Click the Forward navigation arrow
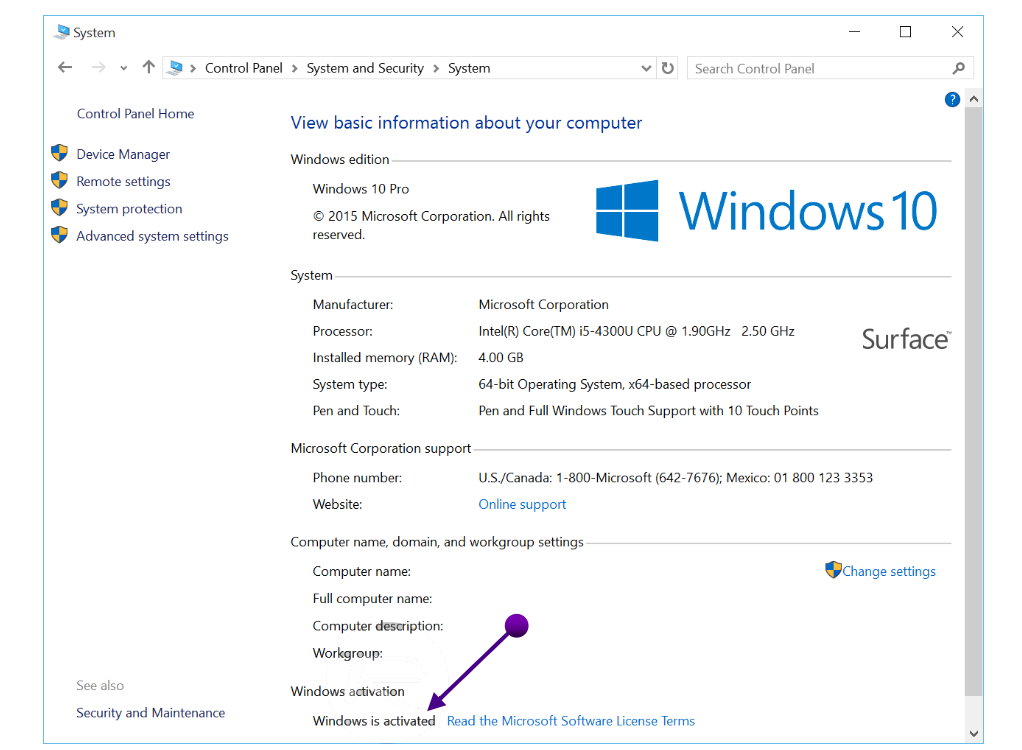Screen dimensions: 1022x750 point(98,68)
